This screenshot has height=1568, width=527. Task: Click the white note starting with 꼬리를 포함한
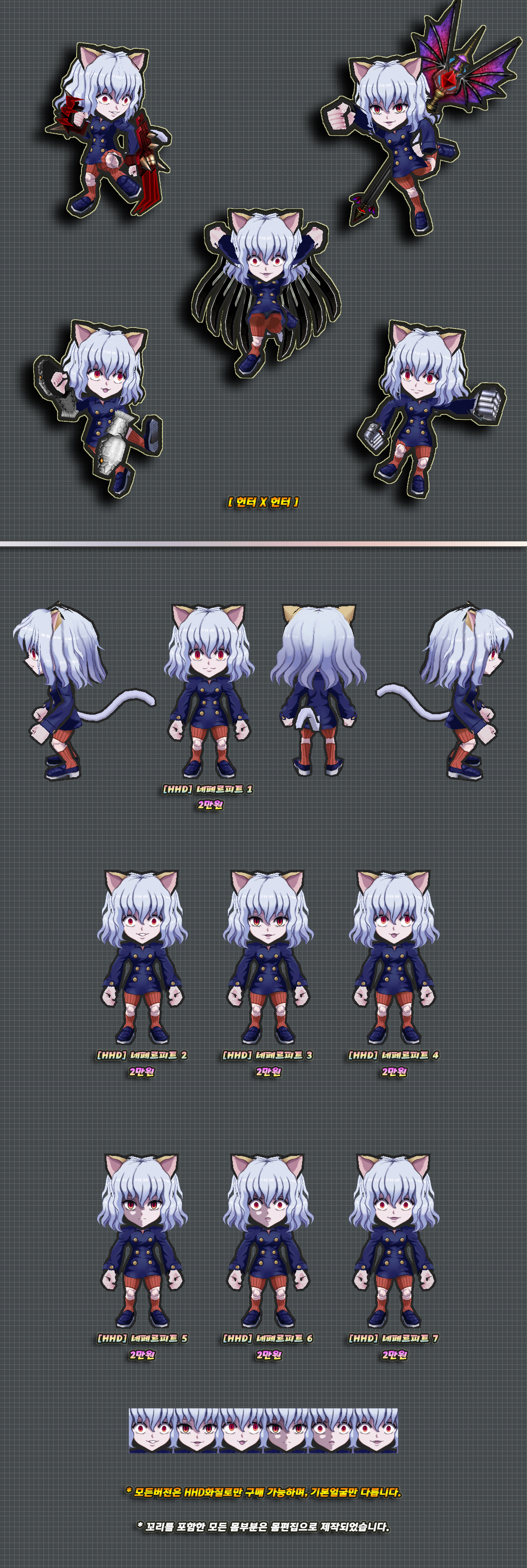pyautogui.click(x=263, y=1527)
